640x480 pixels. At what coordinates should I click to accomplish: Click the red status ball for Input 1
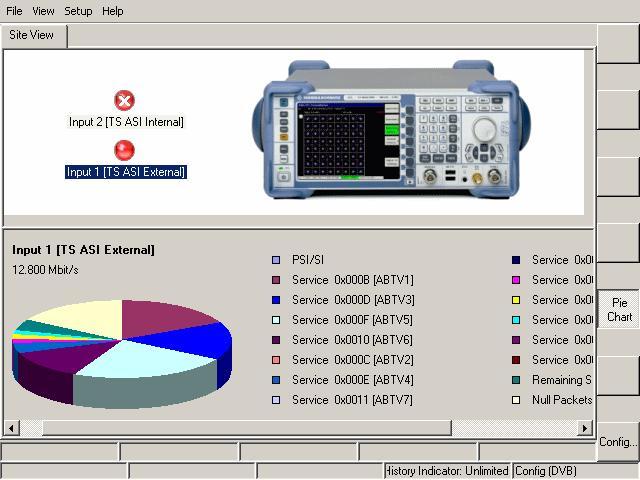tap(124, 150)
